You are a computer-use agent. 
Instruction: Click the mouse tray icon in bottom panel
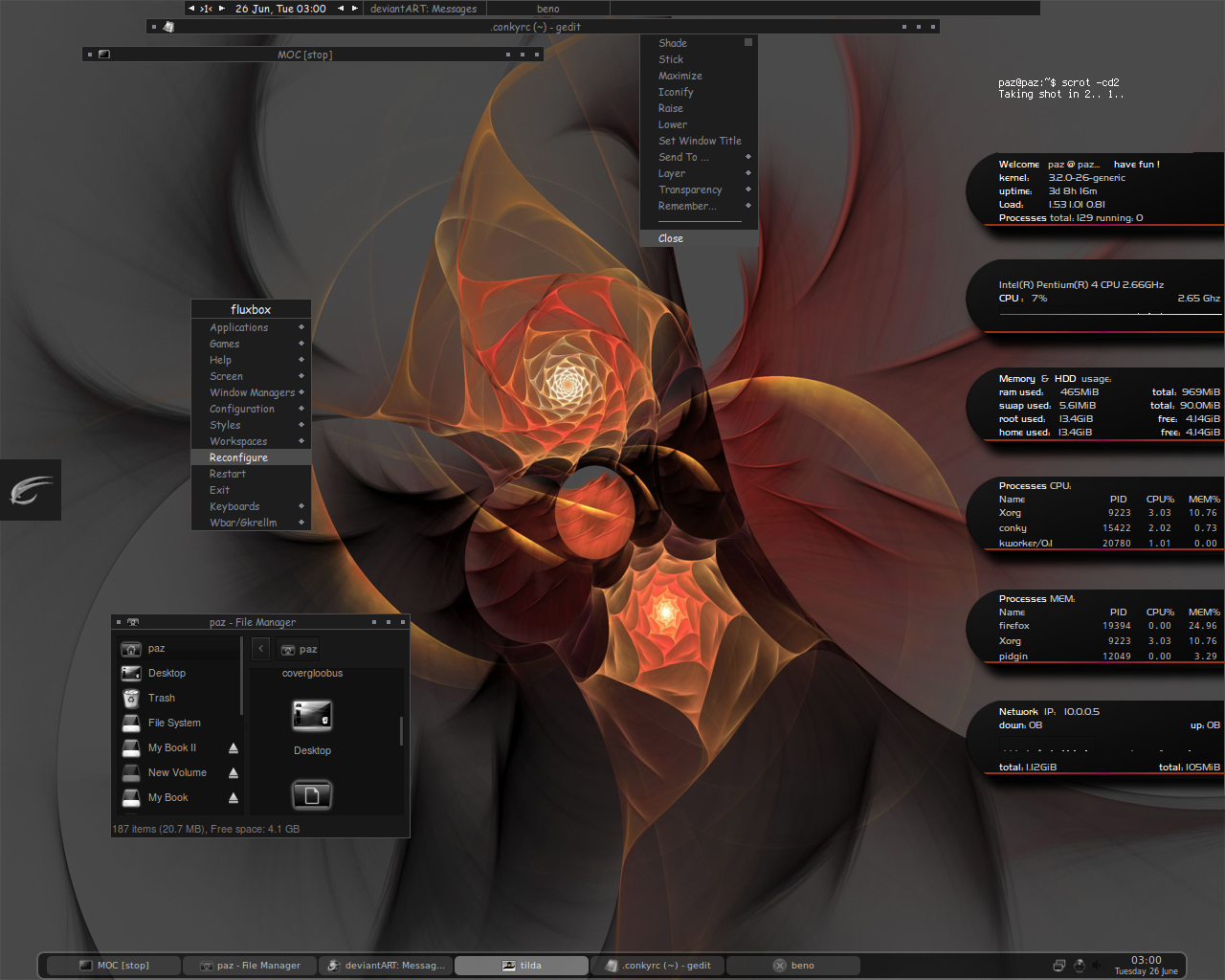point(1080,966)
